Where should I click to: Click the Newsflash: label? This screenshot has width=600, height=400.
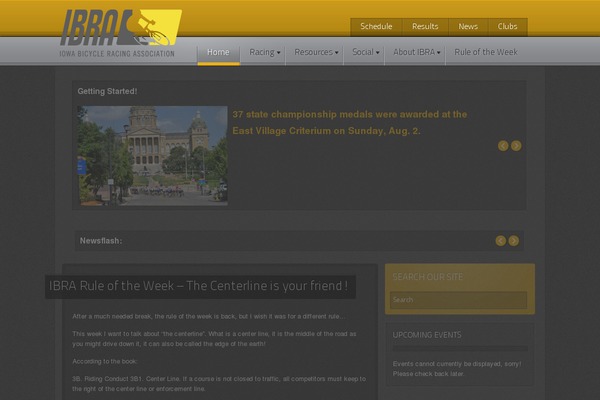click(x=101, y=241)
